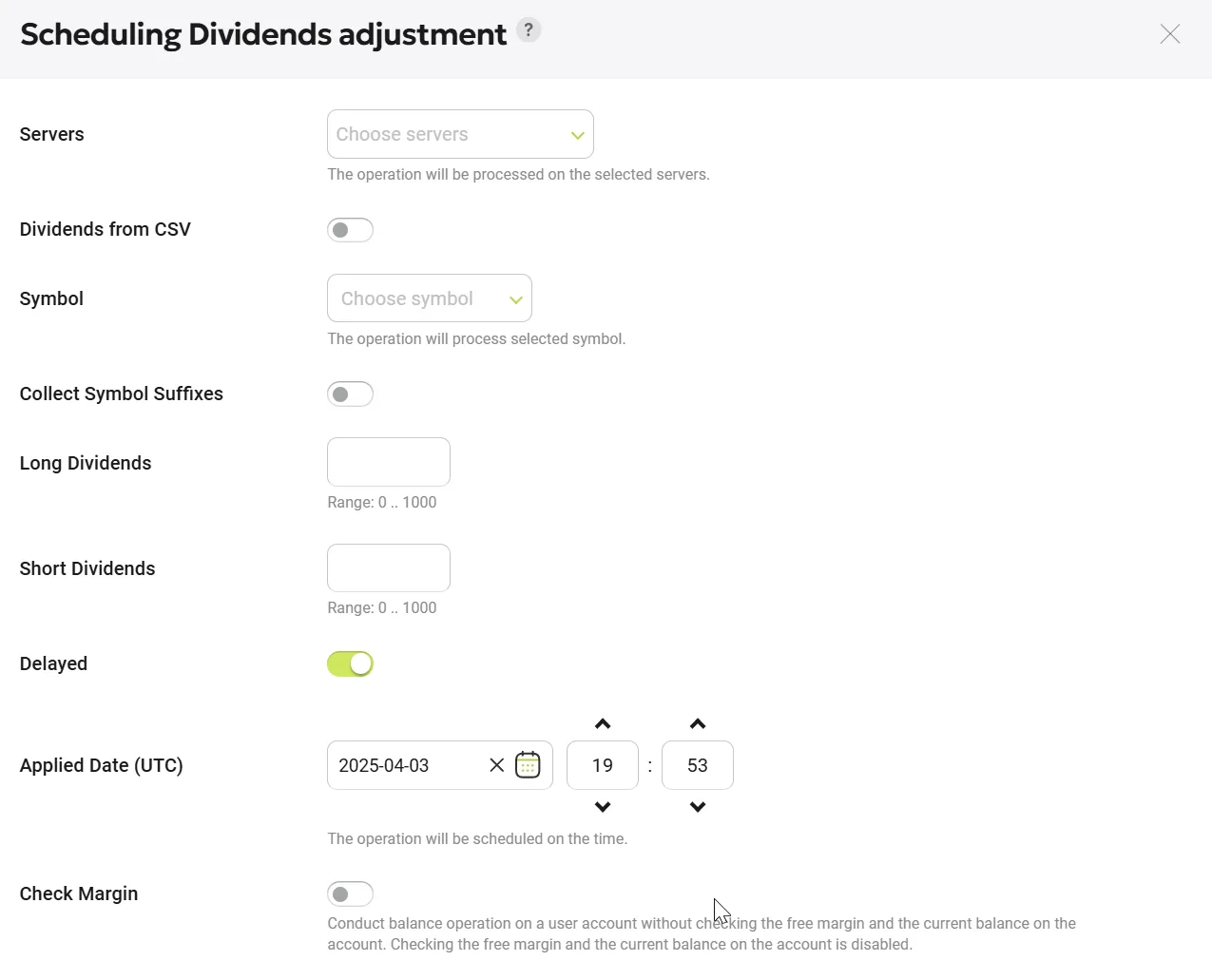Focus the Long Dividends input field
The image size is (1212, 980).
coord(389,462)
